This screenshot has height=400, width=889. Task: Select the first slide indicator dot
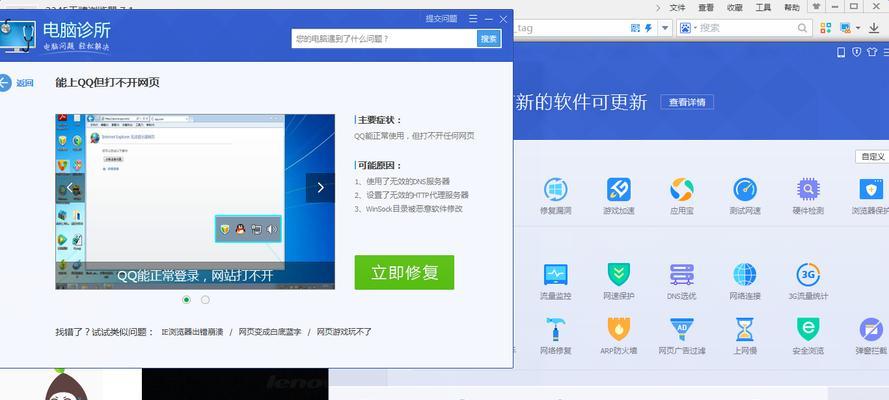(x=187, y=300)
